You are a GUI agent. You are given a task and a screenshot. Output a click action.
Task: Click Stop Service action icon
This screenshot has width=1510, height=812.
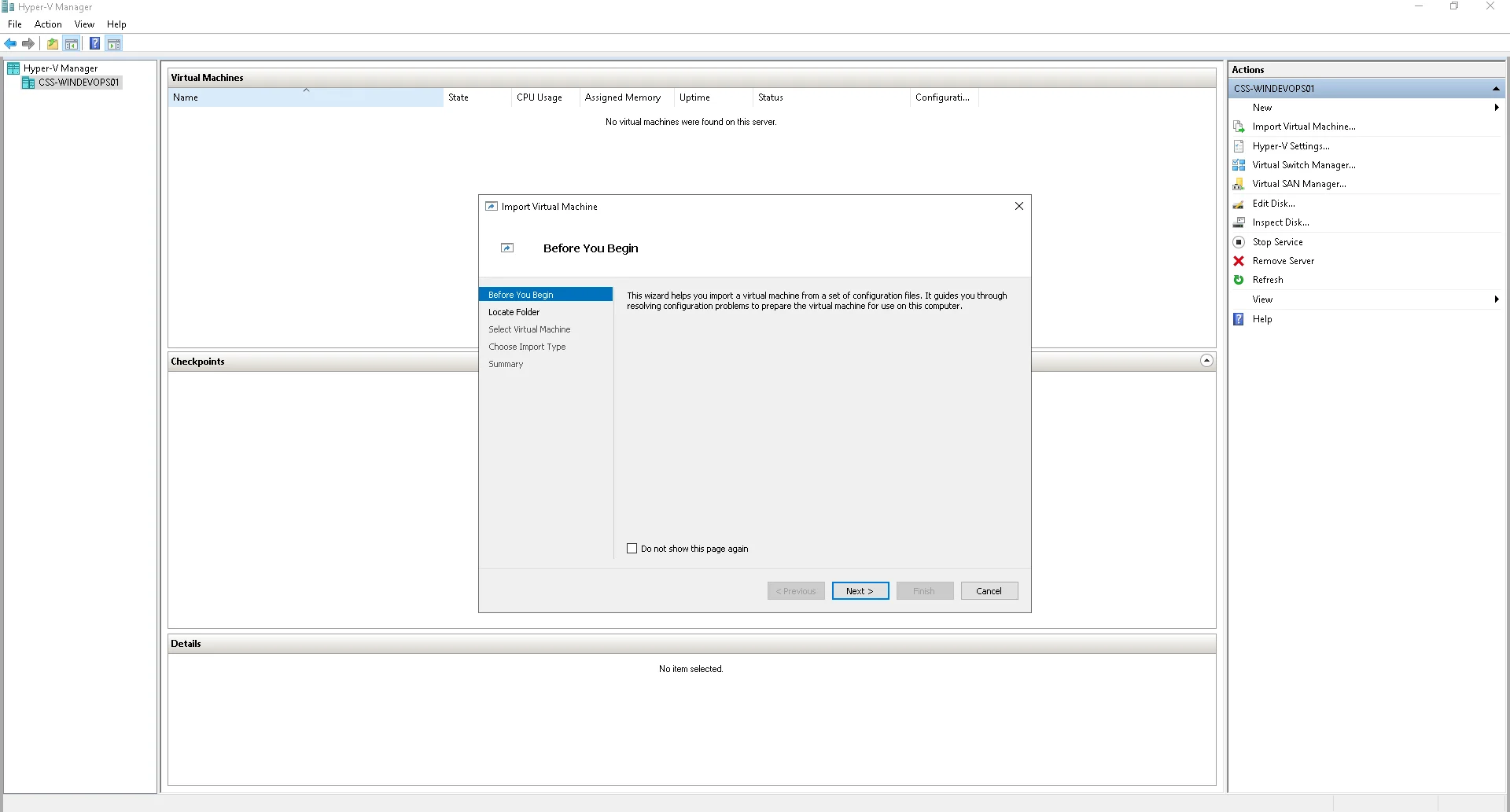point(1239,242)
